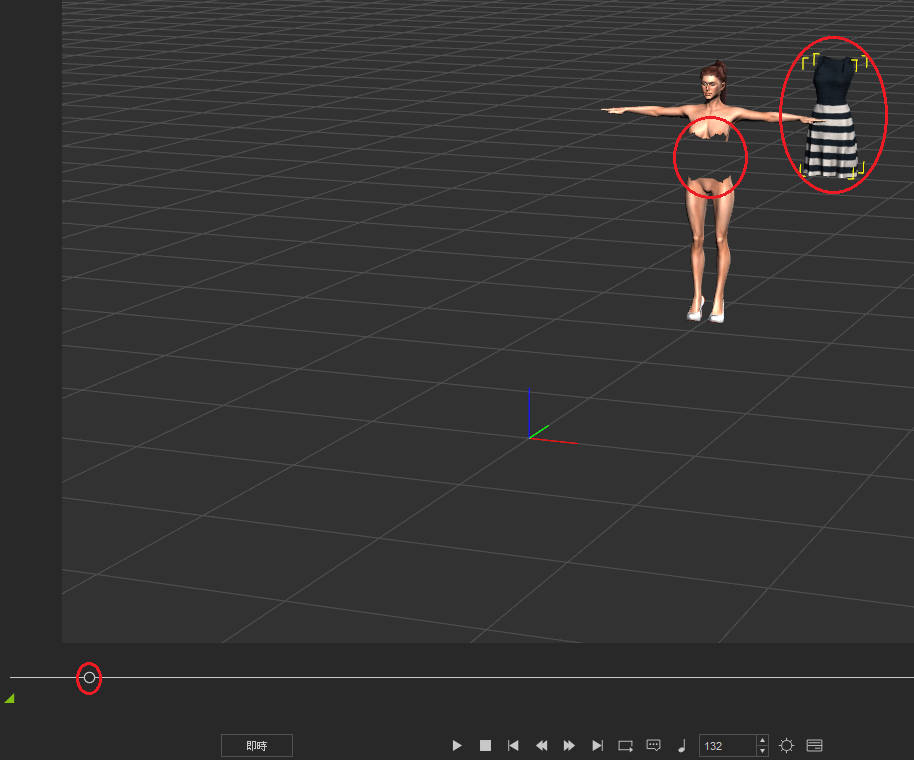
Task: Select the female avatar in the viewport
Action: tap(710, 192)
